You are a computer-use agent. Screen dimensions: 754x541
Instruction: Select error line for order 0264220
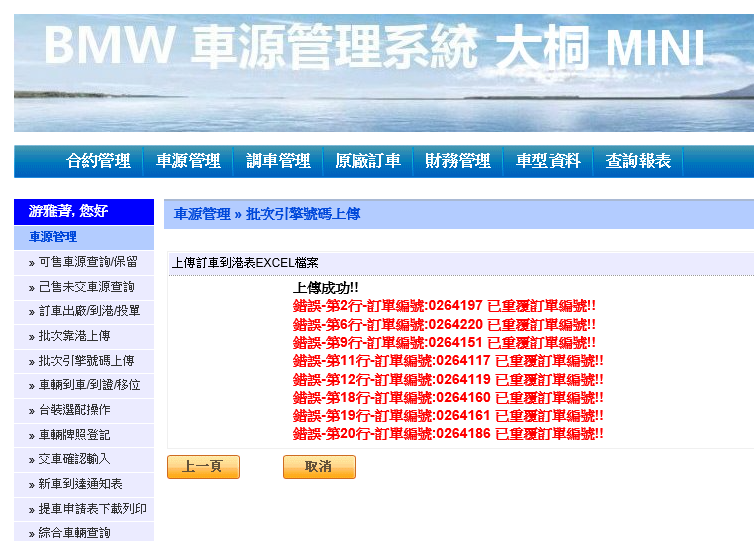[444, 325]
